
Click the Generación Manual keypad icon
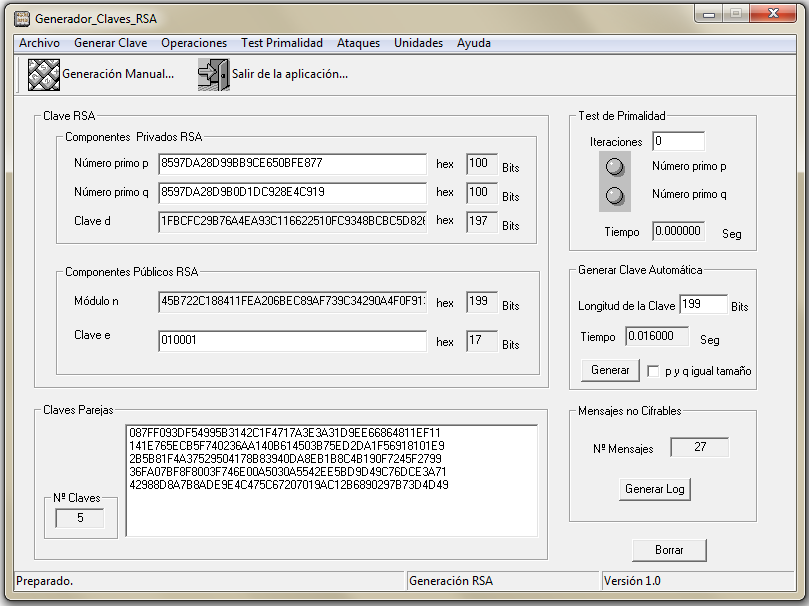pyautogui.click(x=44, y=75)
